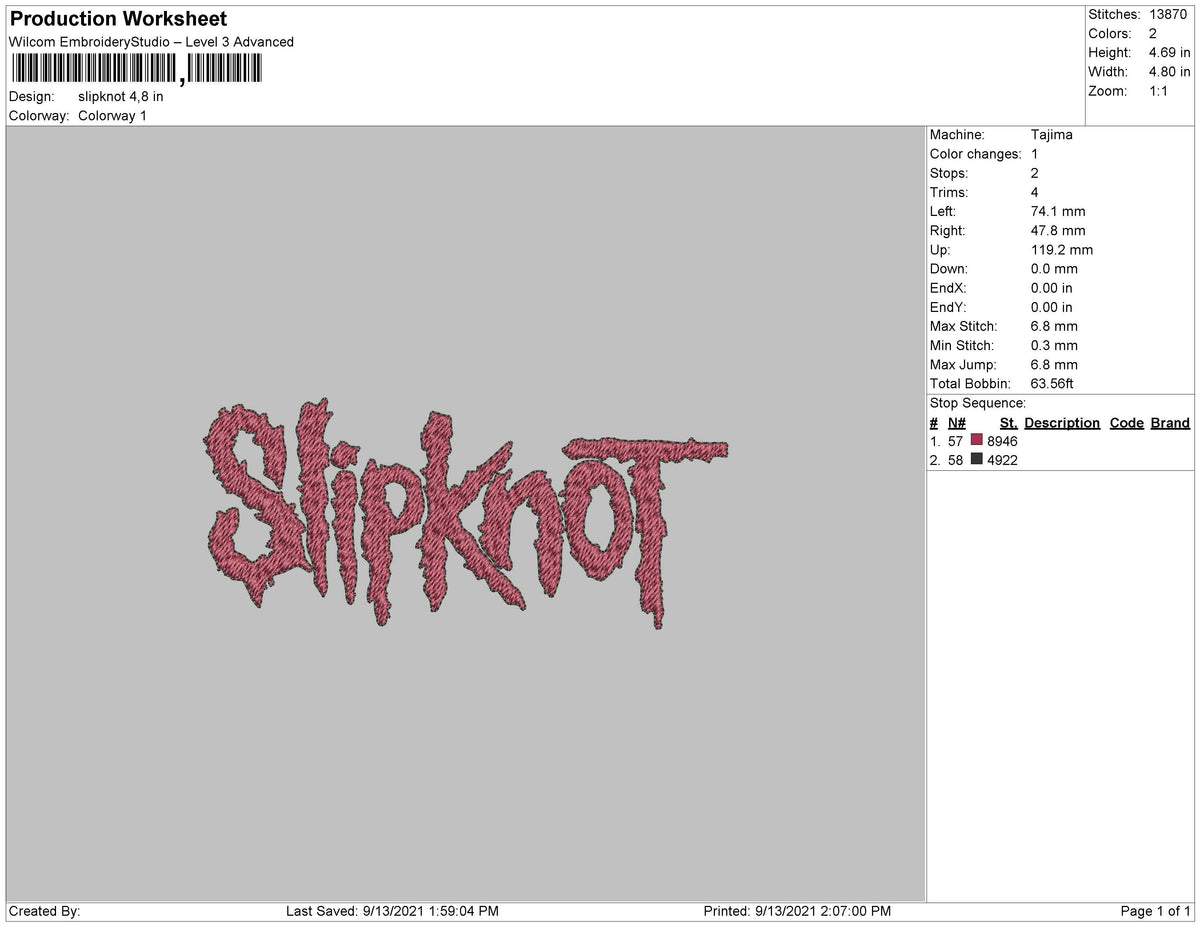
Task: Click the Code column header
Action: point(1127,422)
